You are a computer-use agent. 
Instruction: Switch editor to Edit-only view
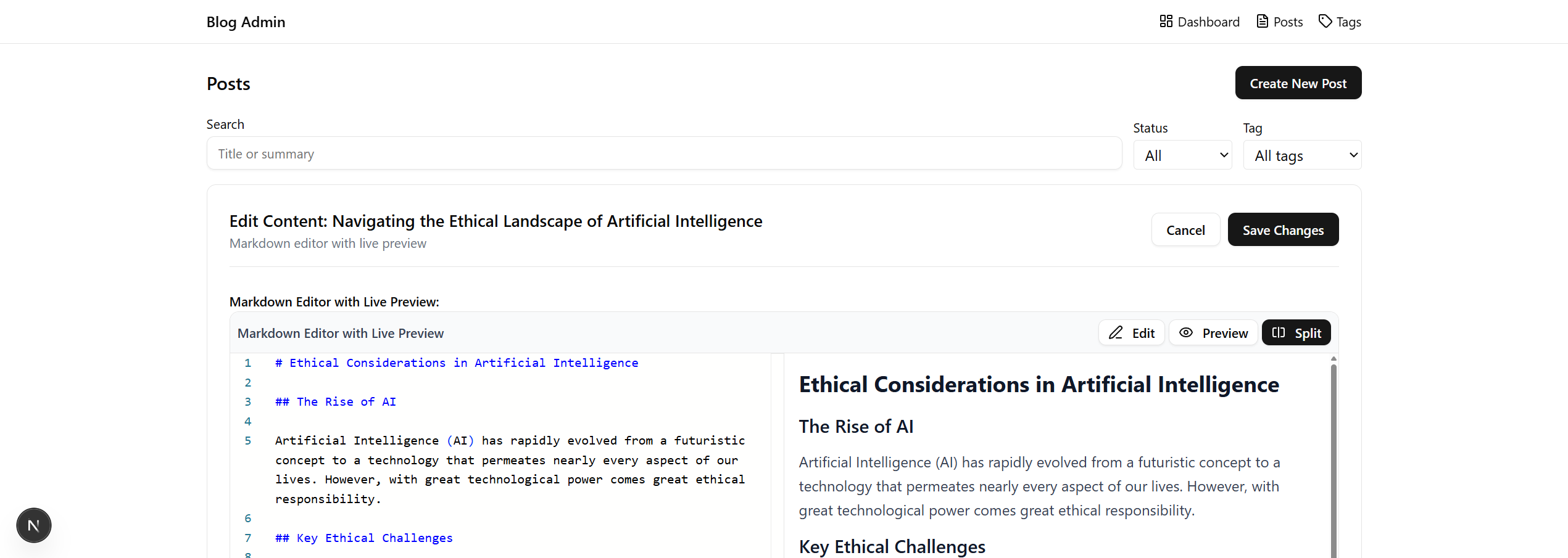tap(1132, 333)
